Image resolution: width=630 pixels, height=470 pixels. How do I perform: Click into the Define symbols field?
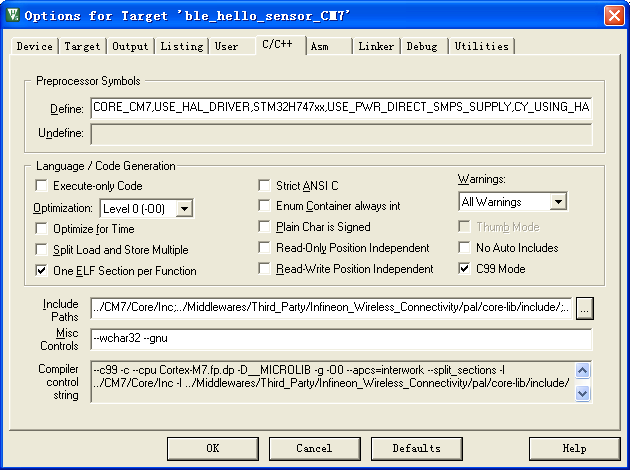[x=340, y=107]
